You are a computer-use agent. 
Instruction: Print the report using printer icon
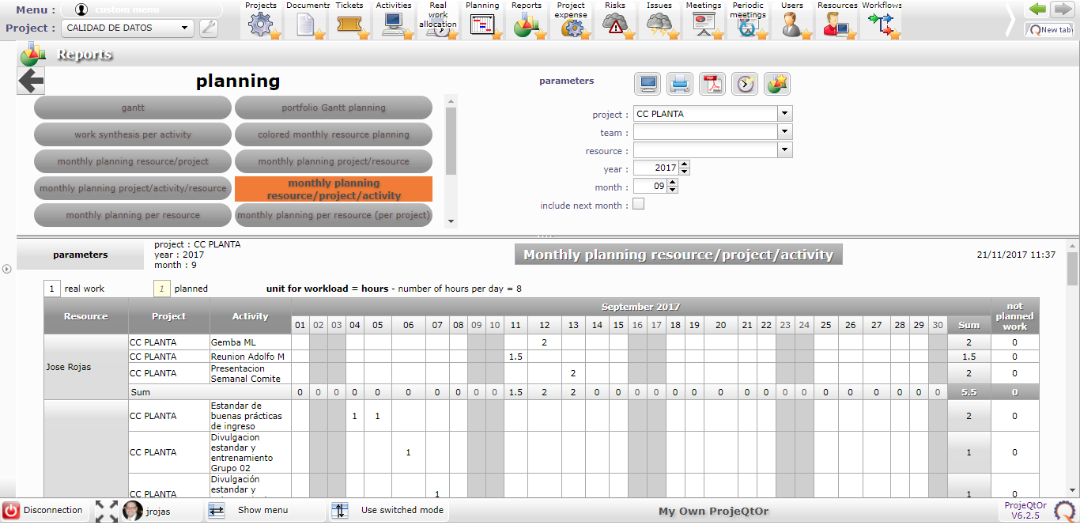680,84
